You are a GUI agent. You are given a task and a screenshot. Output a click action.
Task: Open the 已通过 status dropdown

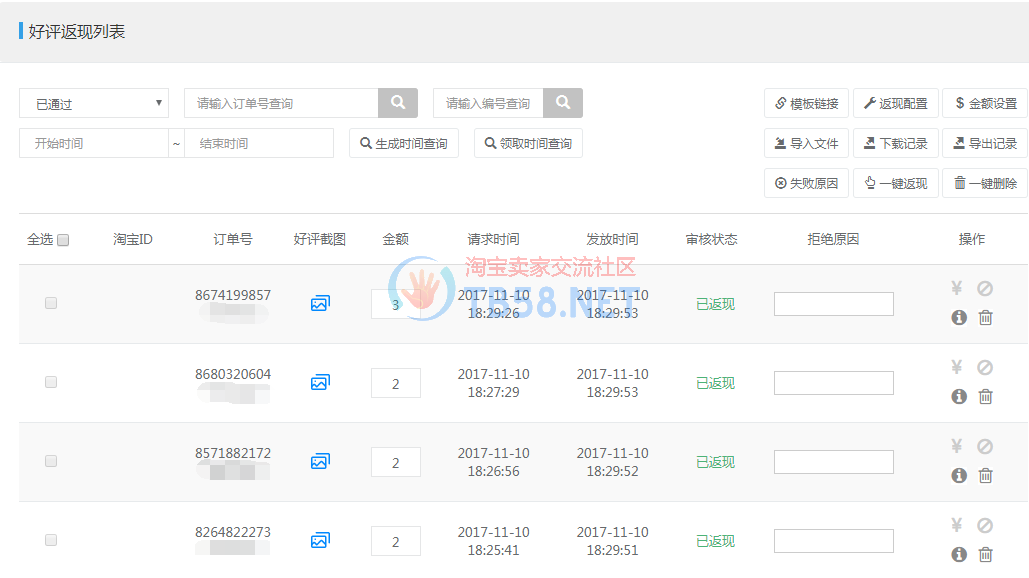click(x=94, y=103)
